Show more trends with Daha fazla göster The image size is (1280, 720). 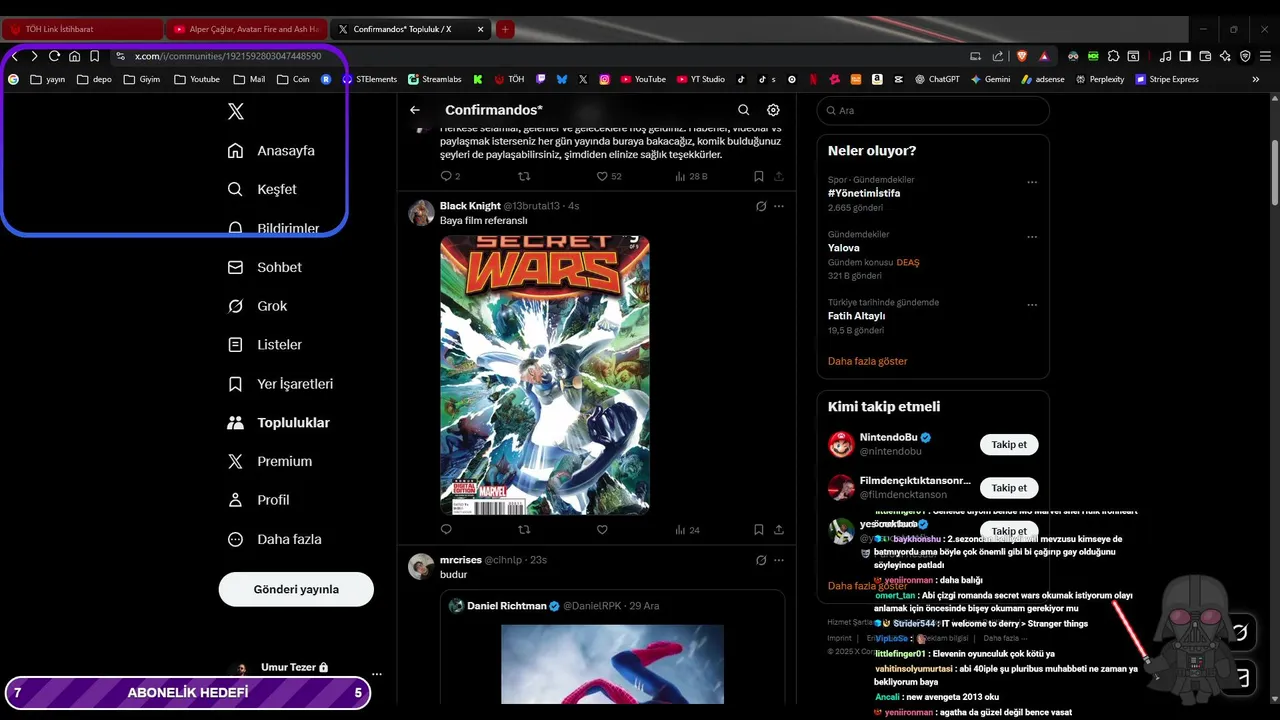pyautogui.click(x=868, y=361)
